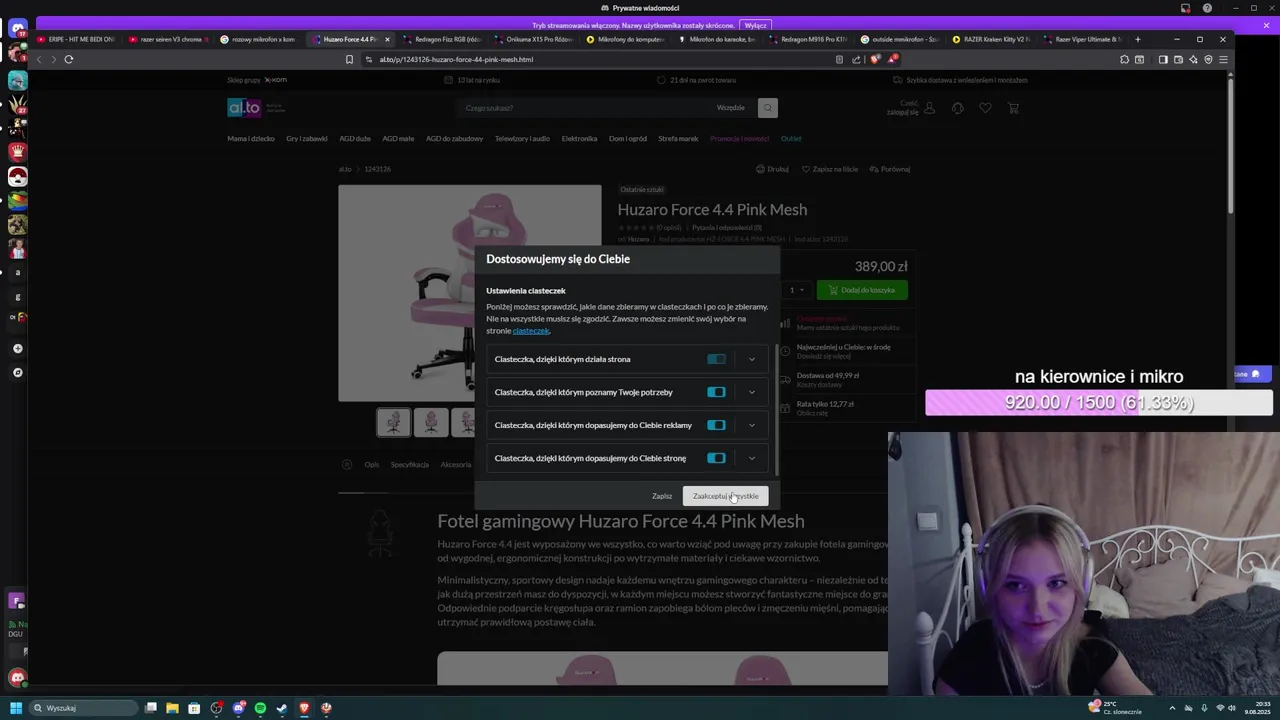Open 'Elektronika' category menu
This screenshot has height=720, width=1280.
[x=579, y=139]
